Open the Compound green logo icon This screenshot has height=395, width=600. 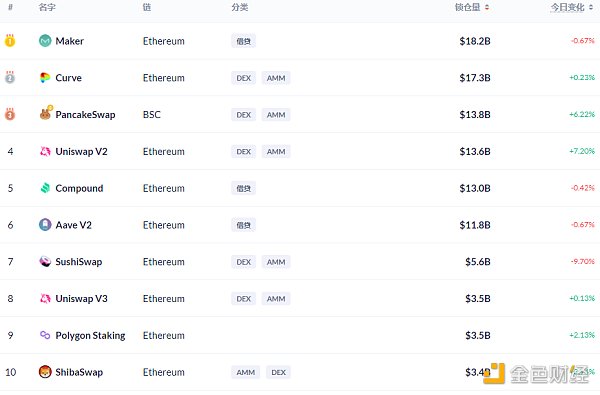[x=45, y=188]
